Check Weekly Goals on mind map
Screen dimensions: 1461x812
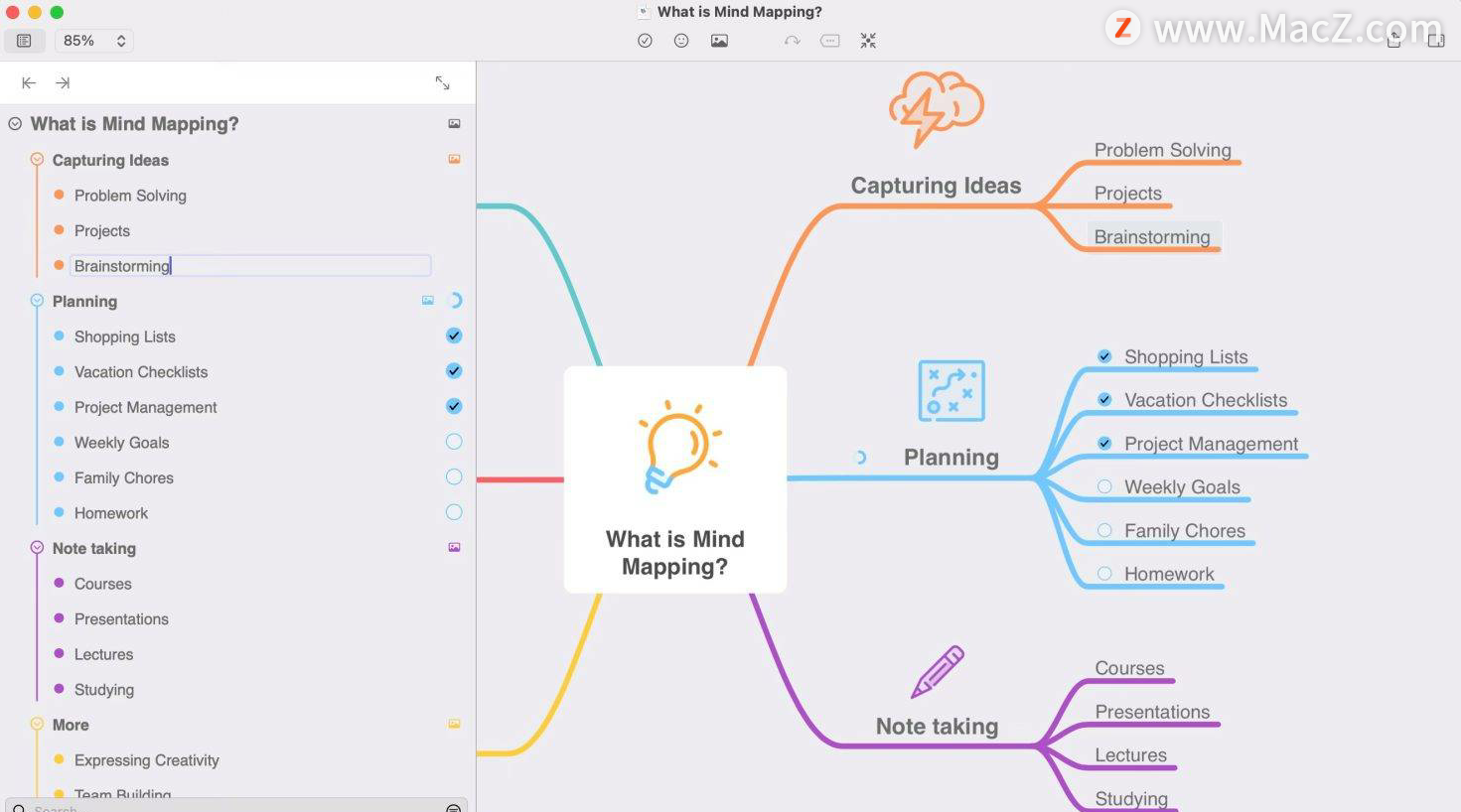(1104, 486)
